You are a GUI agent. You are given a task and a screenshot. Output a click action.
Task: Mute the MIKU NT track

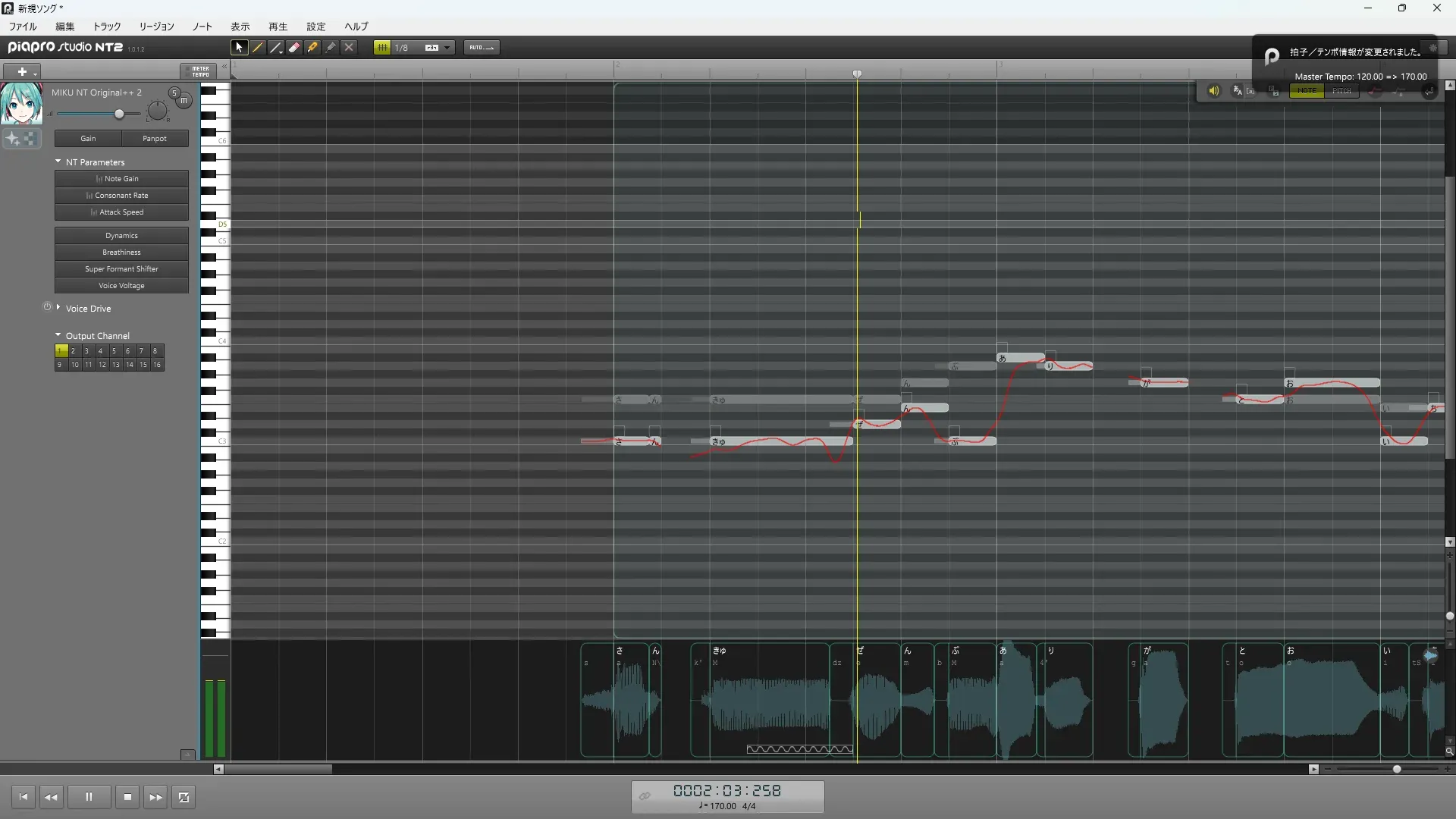(x=184, y=100)
